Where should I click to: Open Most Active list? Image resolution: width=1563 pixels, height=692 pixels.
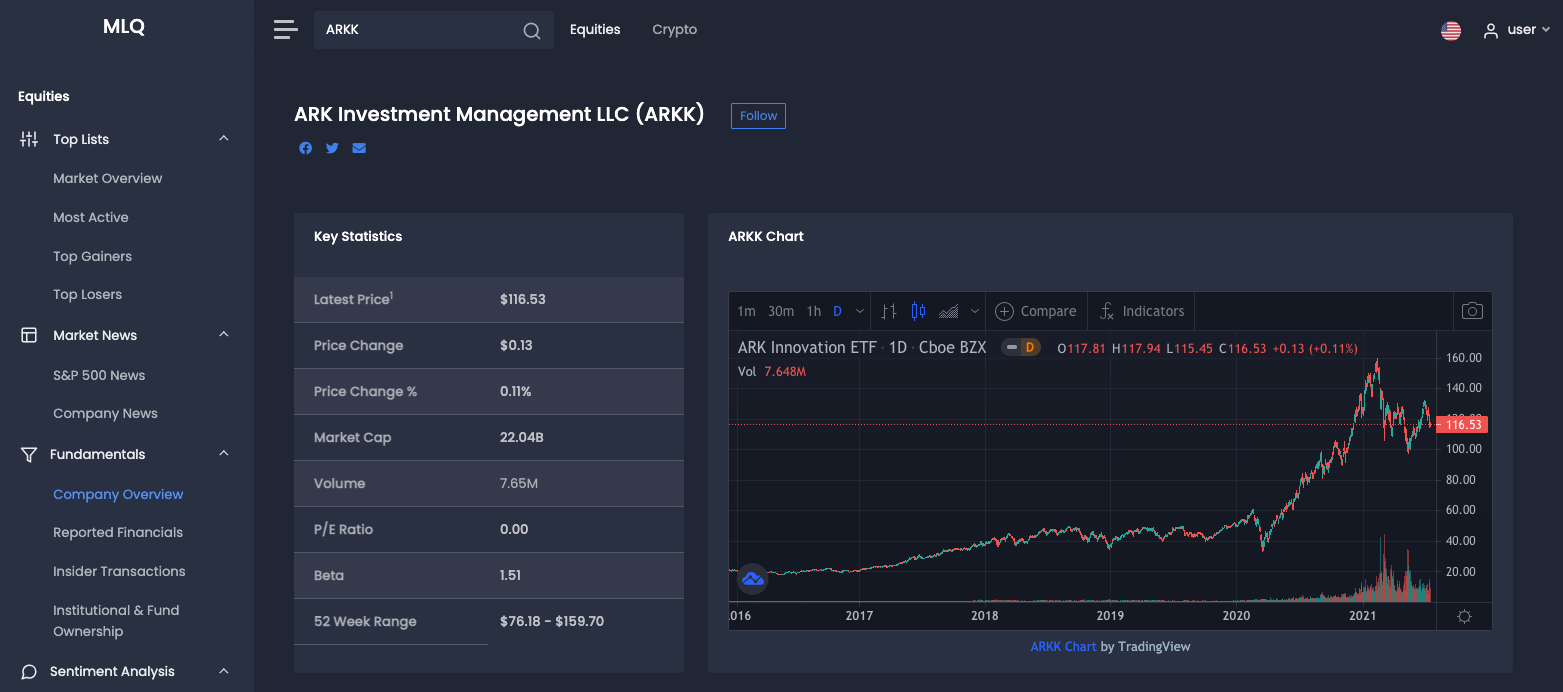click(x=91, y=217)
